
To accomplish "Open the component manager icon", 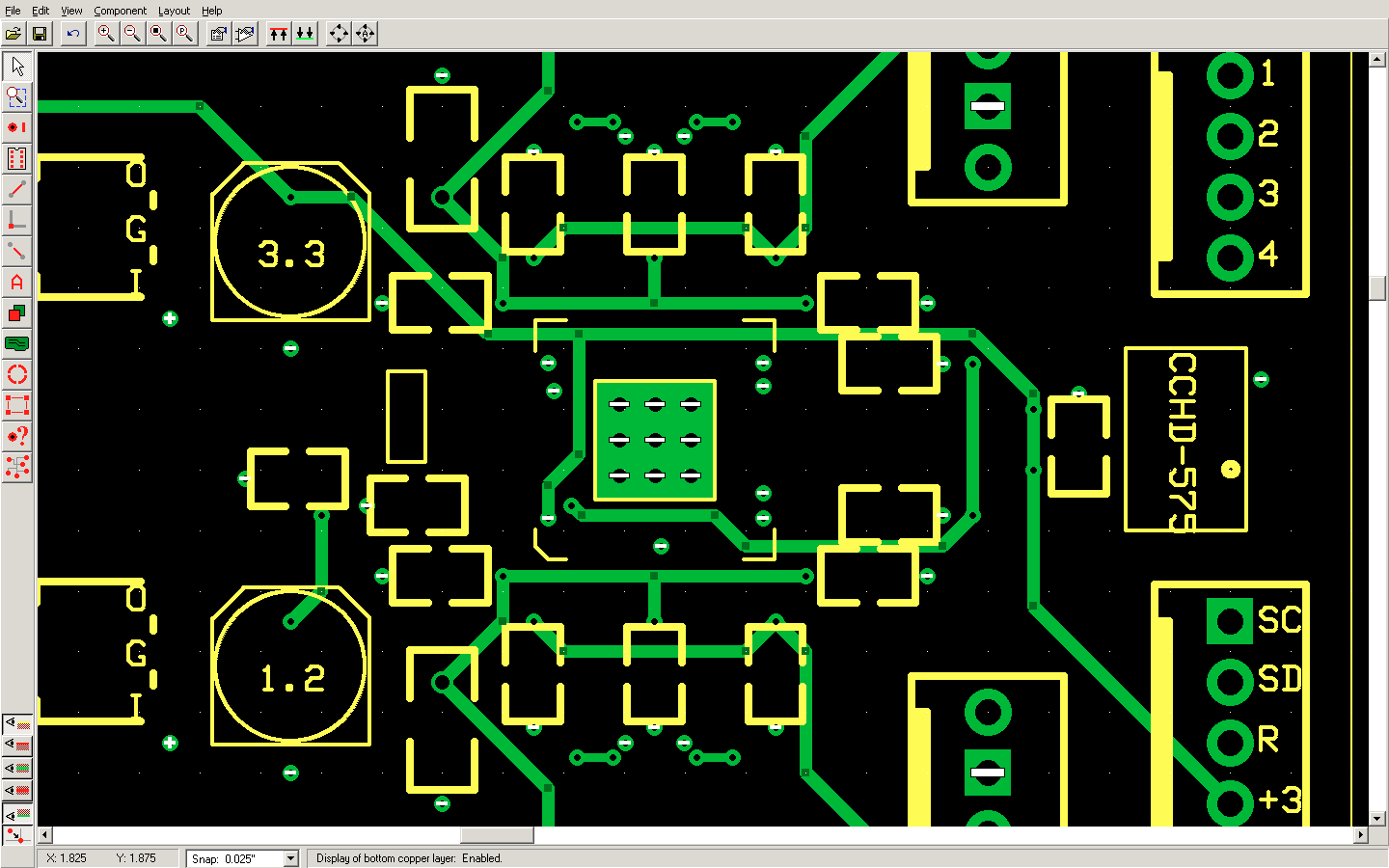I will 245,34.
